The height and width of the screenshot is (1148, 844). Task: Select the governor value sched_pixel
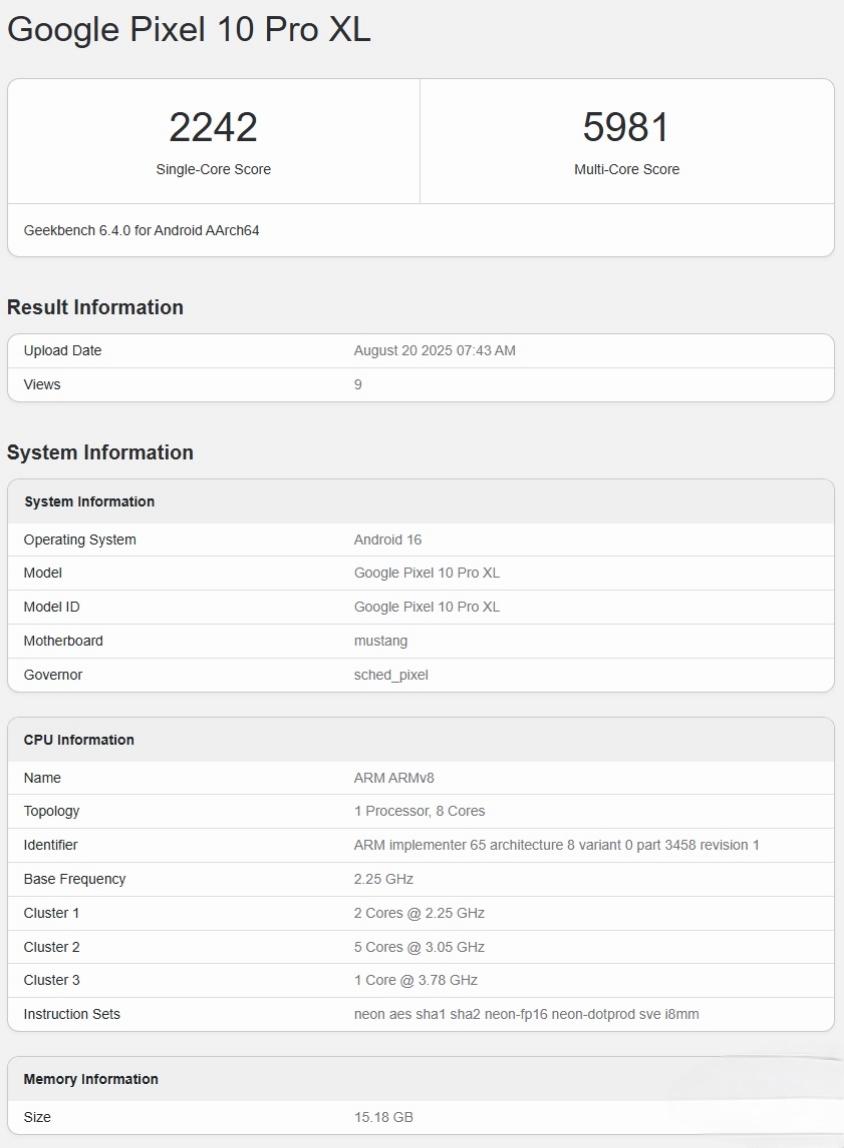pos(391,675)
